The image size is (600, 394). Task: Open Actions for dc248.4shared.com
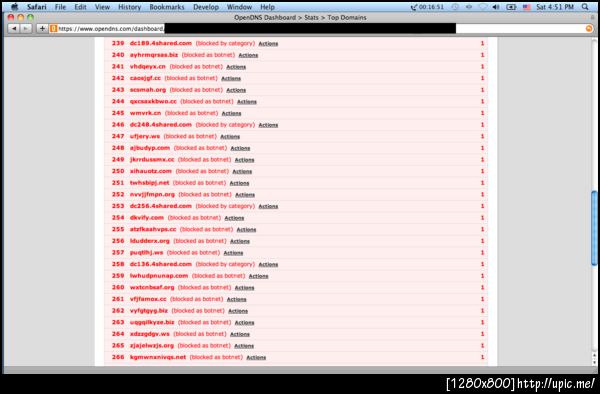point(268,125)
